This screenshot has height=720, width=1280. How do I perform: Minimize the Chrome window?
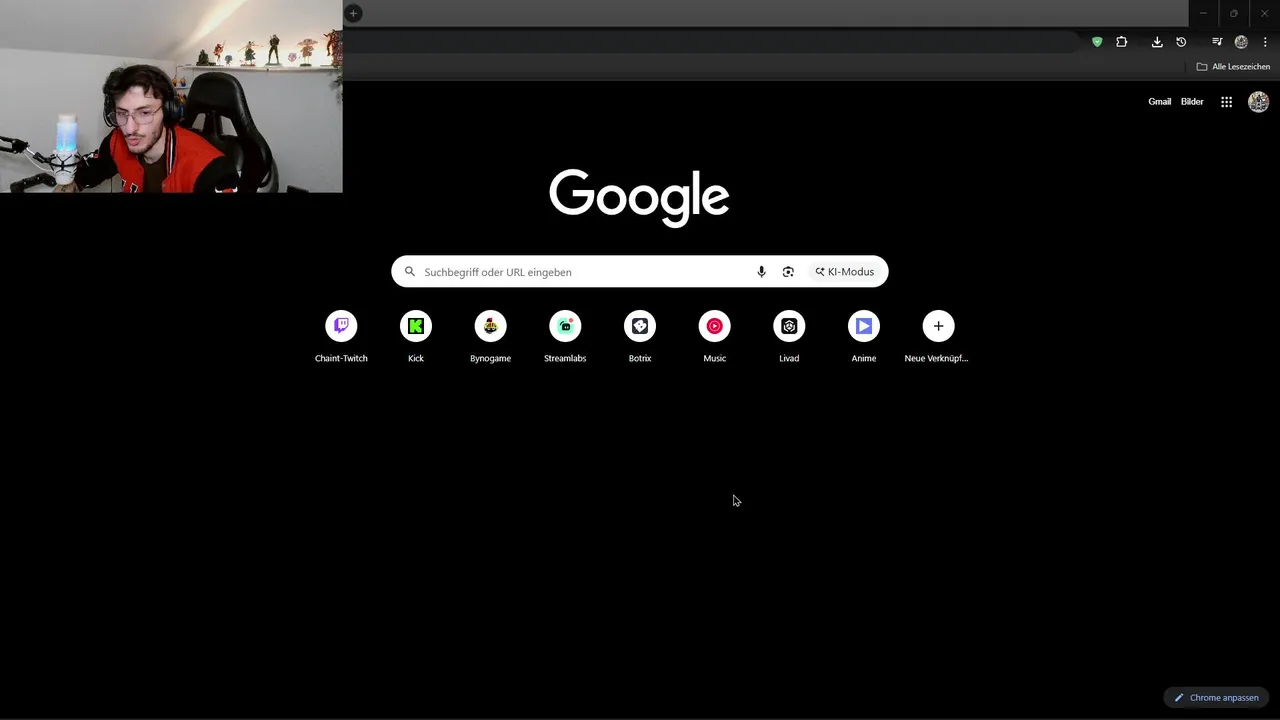click(x=1203, y=13)
